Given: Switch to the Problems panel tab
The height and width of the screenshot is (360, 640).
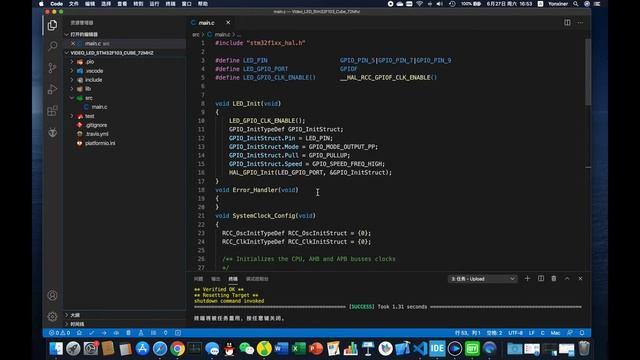Looking at the screenshot, I should tap(198, 279).
